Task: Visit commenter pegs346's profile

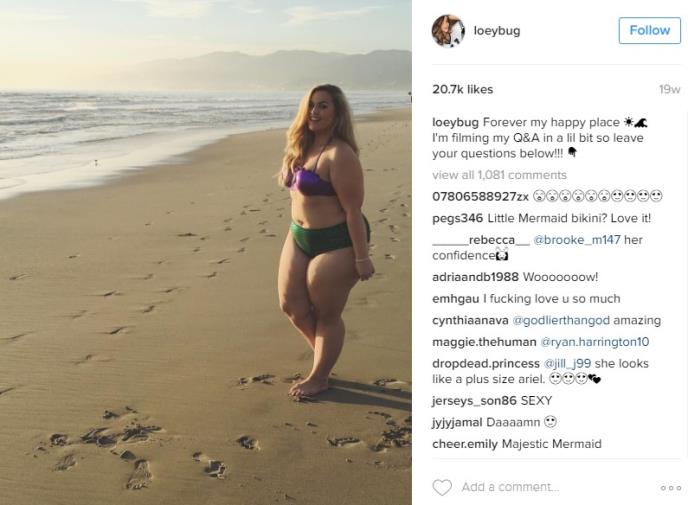Action: point(457,218)
